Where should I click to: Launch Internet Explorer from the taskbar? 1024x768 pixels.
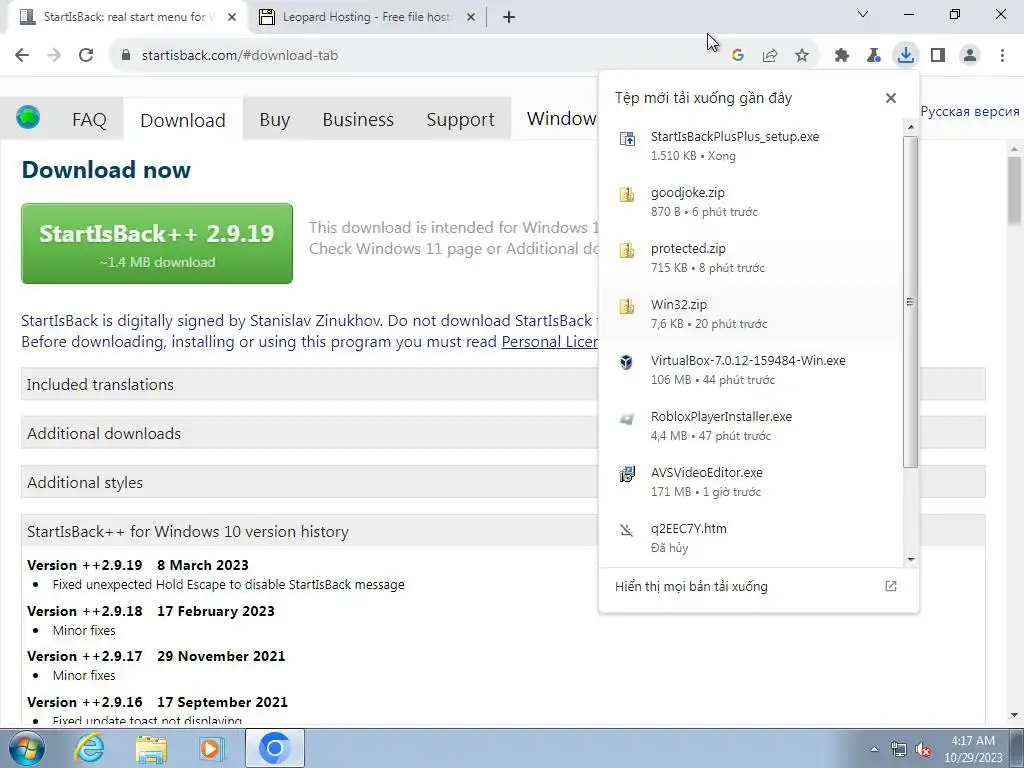click(x=89, y=748)
